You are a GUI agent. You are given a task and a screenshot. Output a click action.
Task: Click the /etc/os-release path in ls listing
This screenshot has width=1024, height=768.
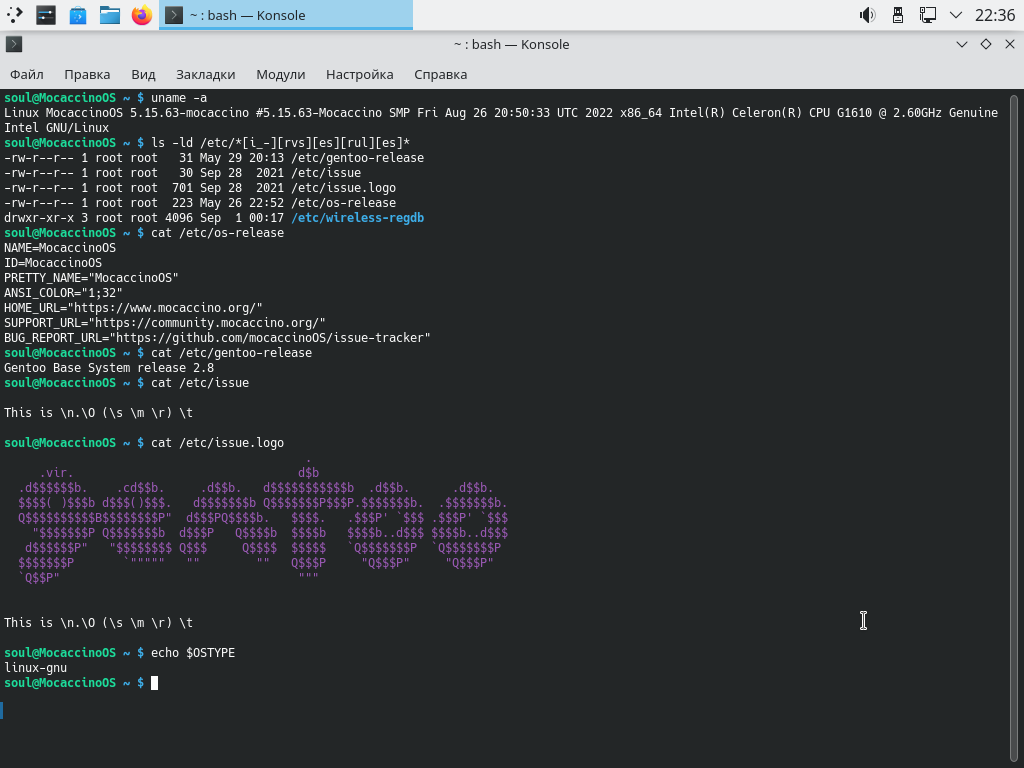coord(344,202)
